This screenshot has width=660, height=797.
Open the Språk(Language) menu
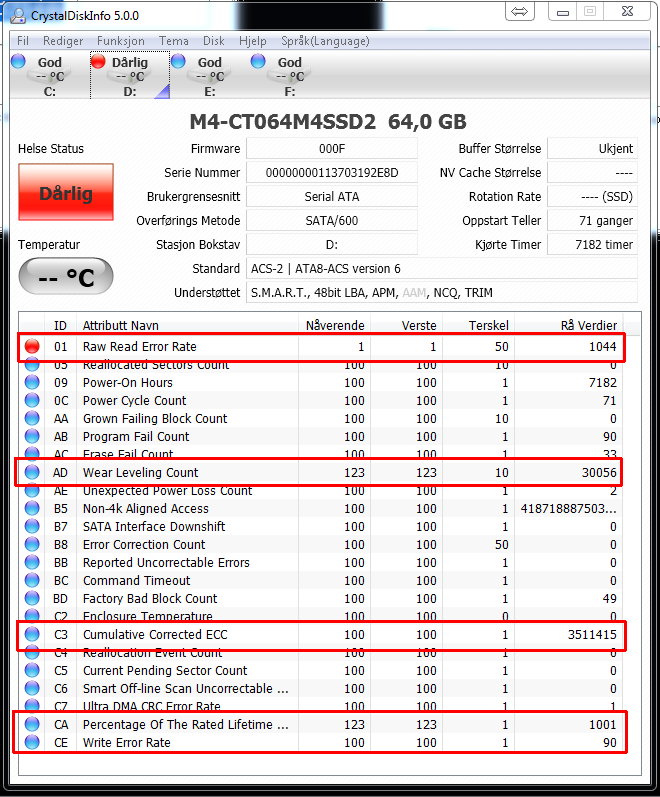(x=325, y=41)
